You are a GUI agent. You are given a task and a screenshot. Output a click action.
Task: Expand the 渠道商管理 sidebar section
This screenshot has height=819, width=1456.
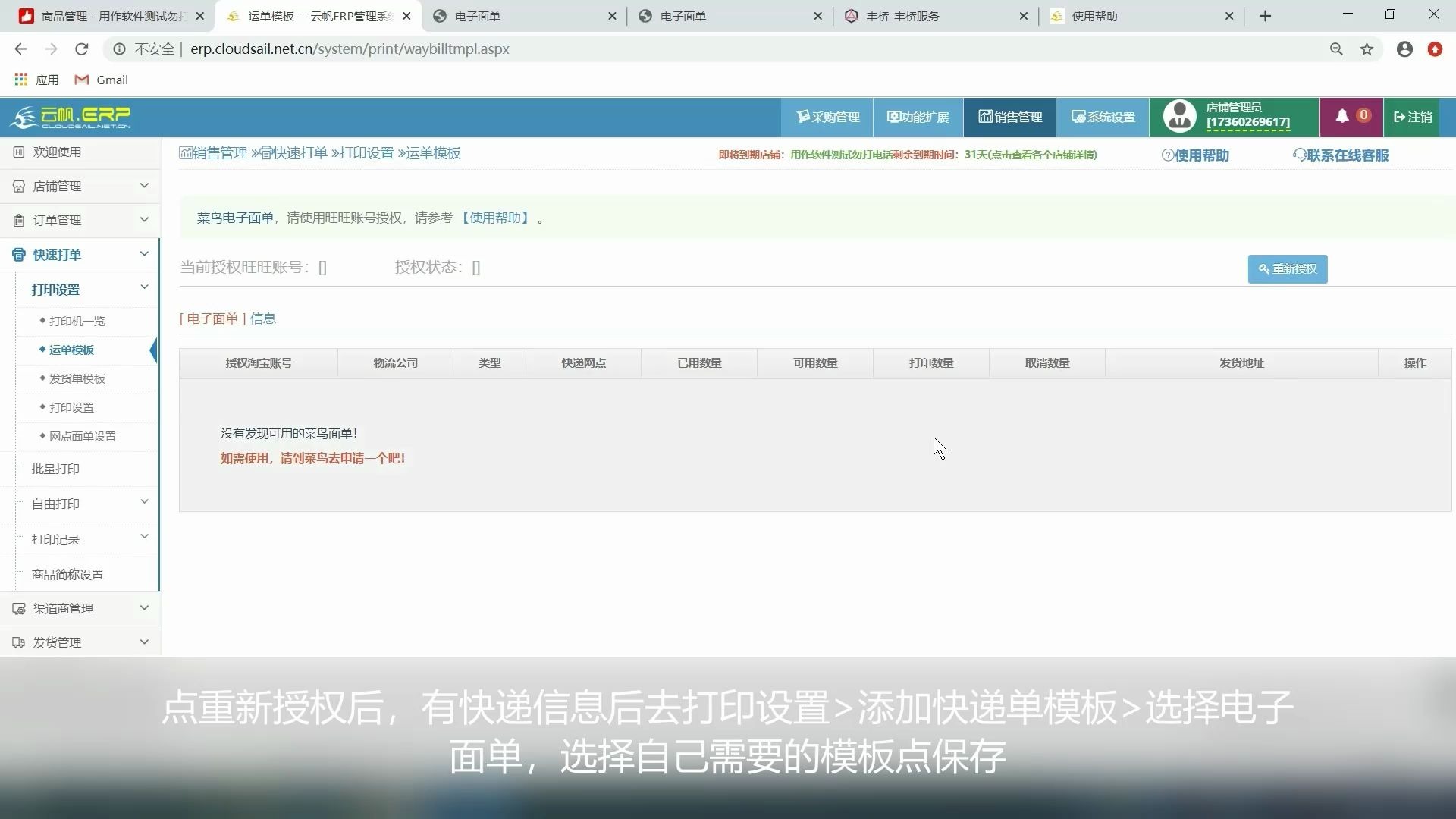(80, 608)
